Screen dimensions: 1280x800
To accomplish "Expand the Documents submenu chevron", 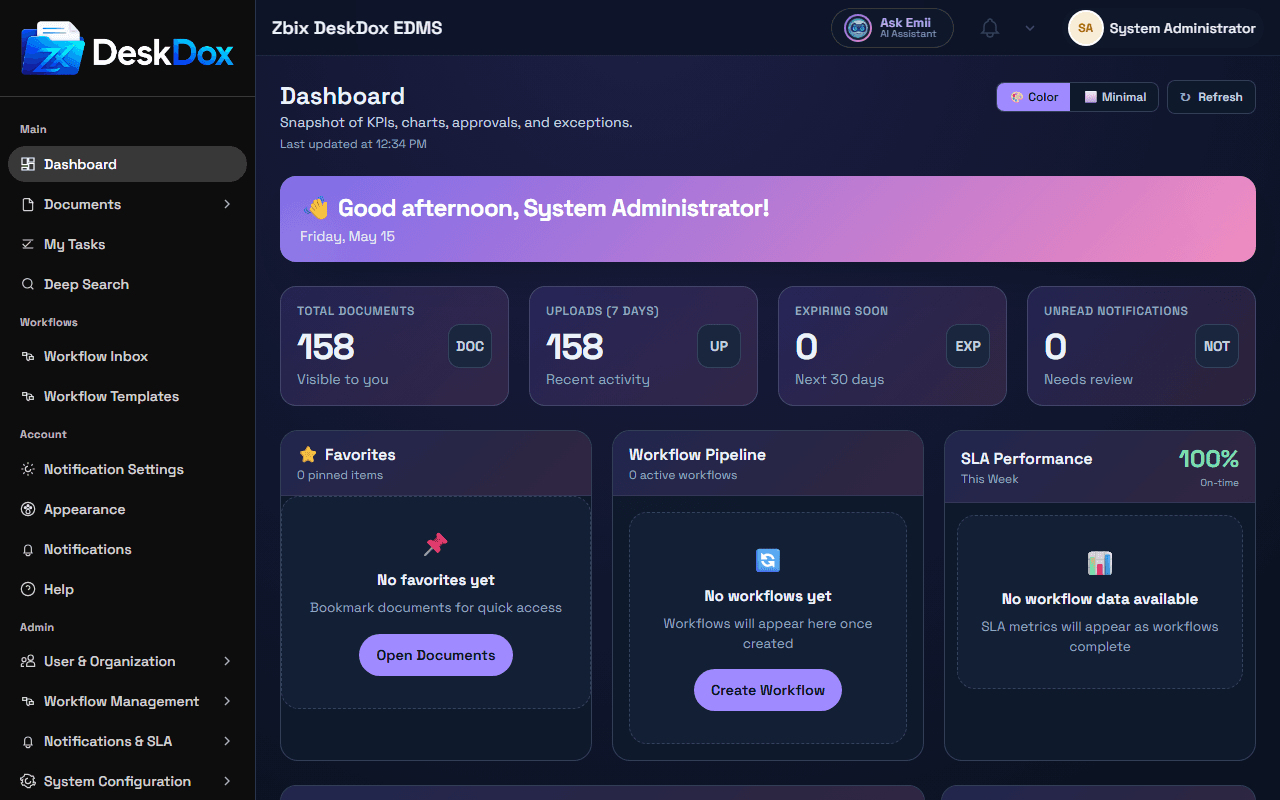I will pos(227,204).
